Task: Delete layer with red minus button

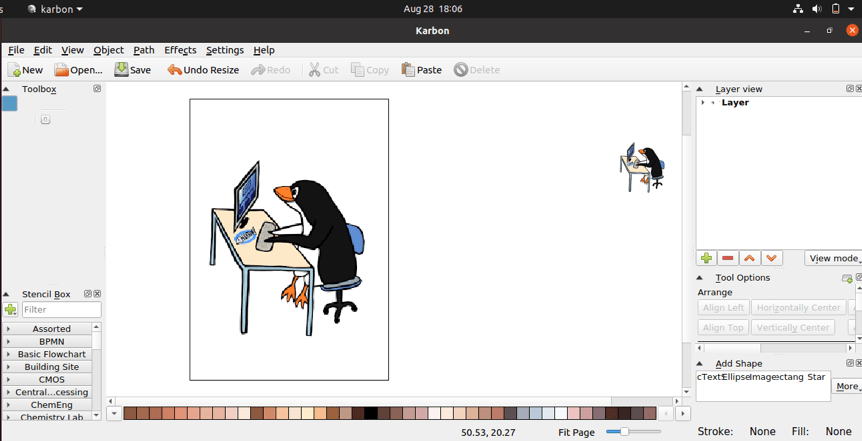Action: 728,258
